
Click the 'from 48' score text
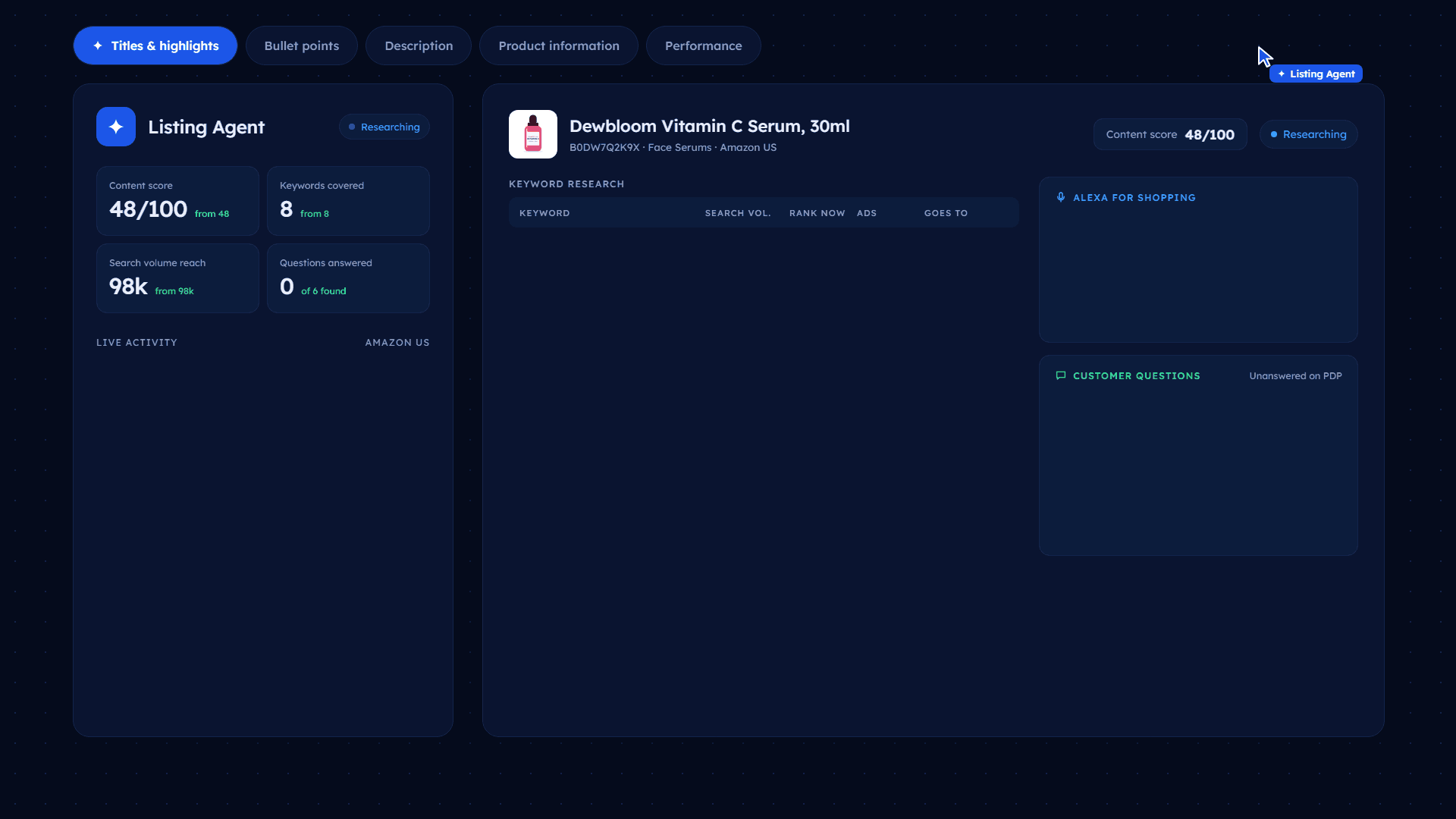212,214
